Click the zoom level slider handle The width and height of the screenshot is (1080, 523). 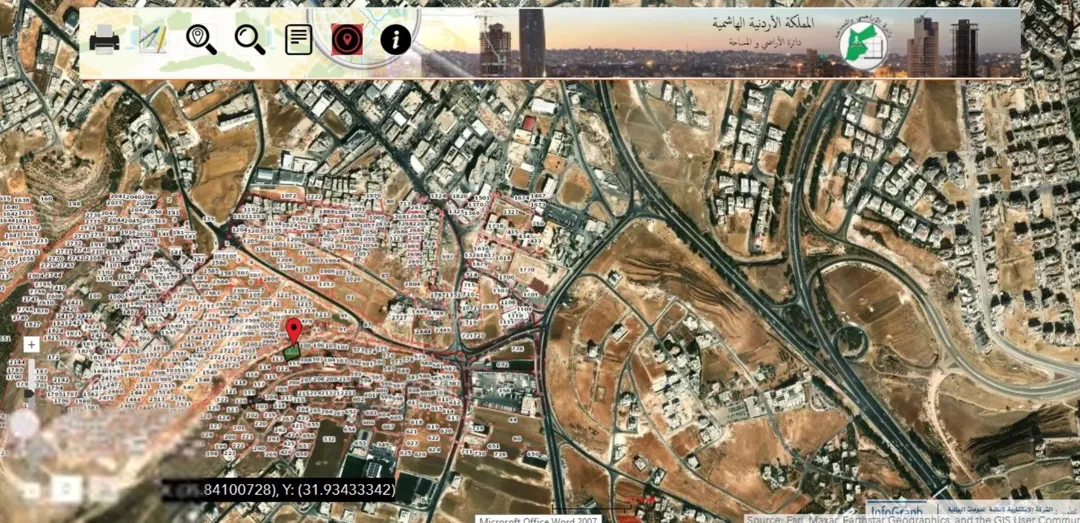tap(29, 394)
